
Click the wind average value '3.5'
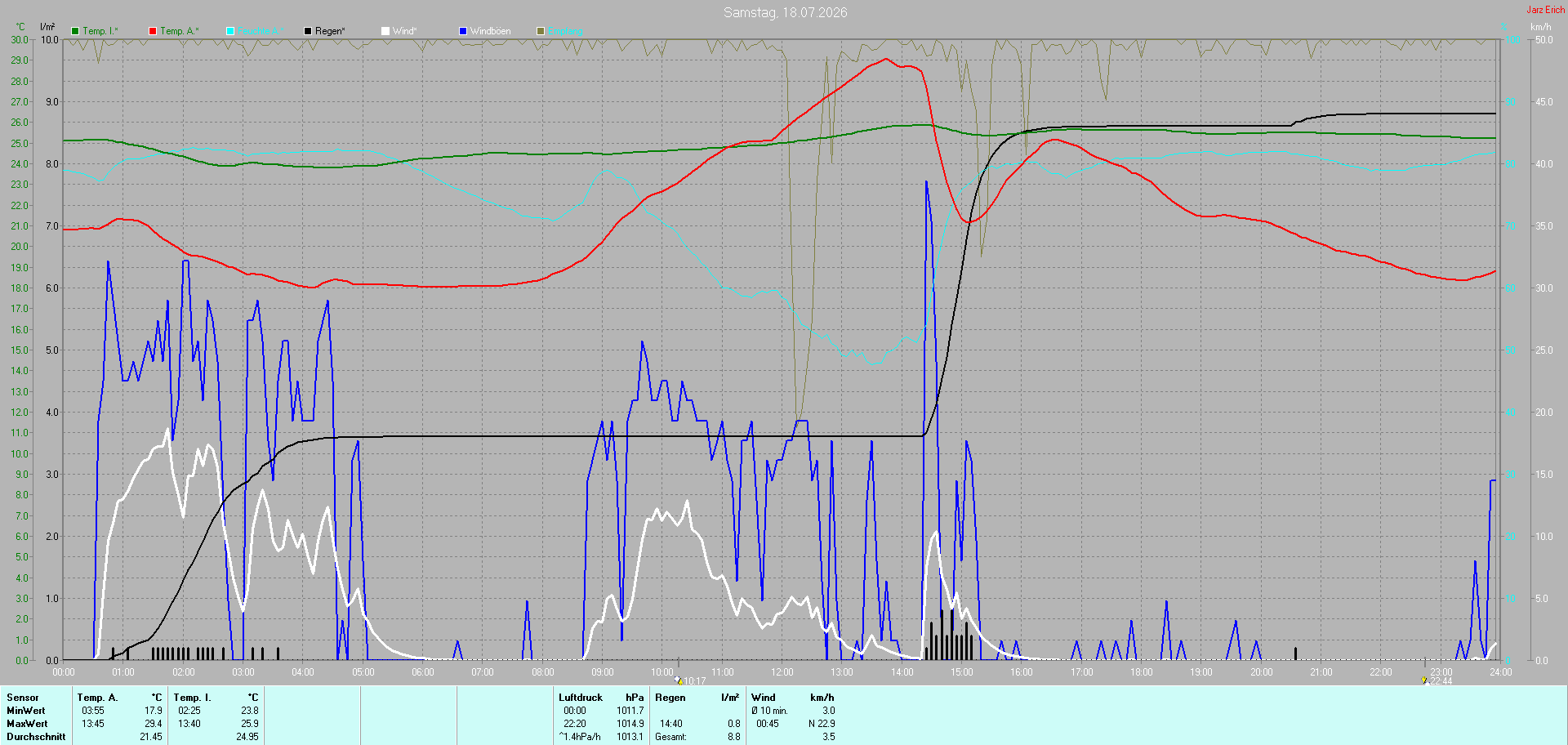829,737
